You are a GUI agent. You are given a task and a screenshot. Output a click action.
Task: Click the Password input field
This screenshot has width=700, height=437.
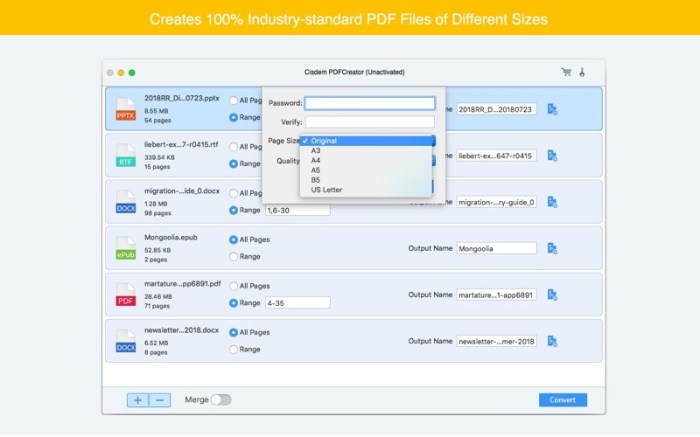[x=370, y=103]
